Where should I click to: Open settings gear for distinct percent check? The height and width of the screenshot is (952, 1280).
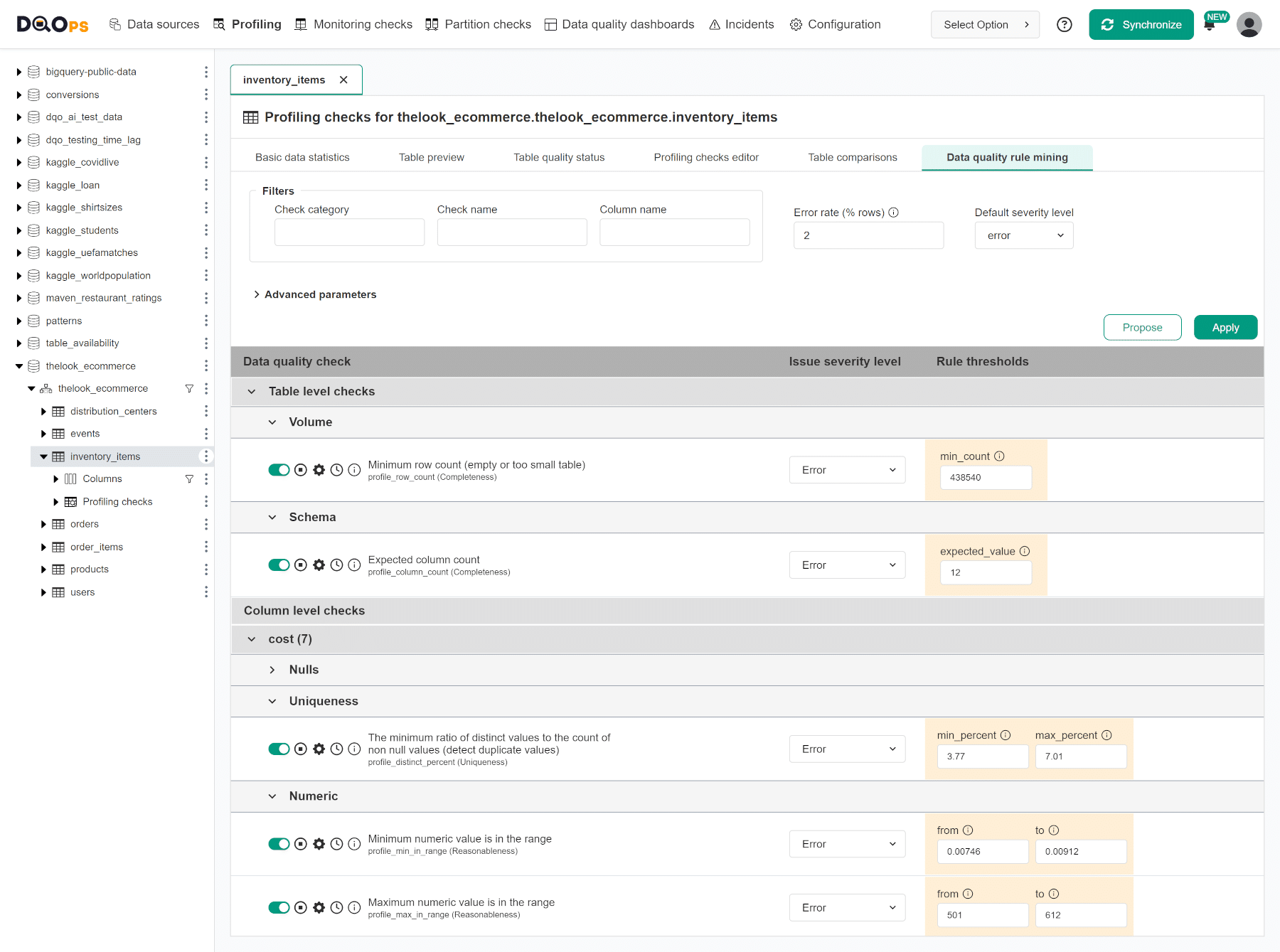[319, 749]
